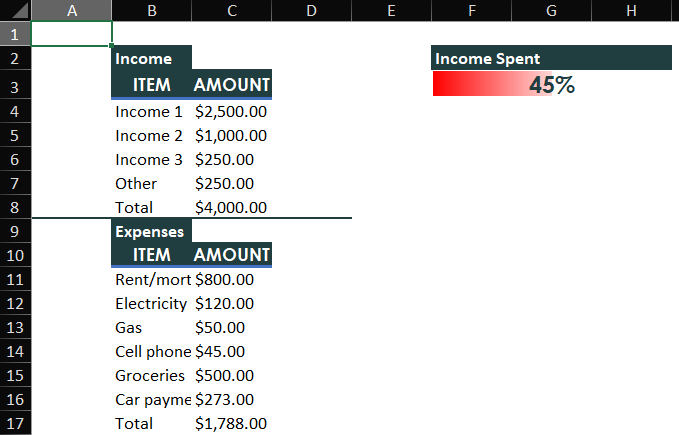This screenshot has height=435, width=679.
Task: Click the $2,500.00 Income 1 amount
Action: coord(231,111)
